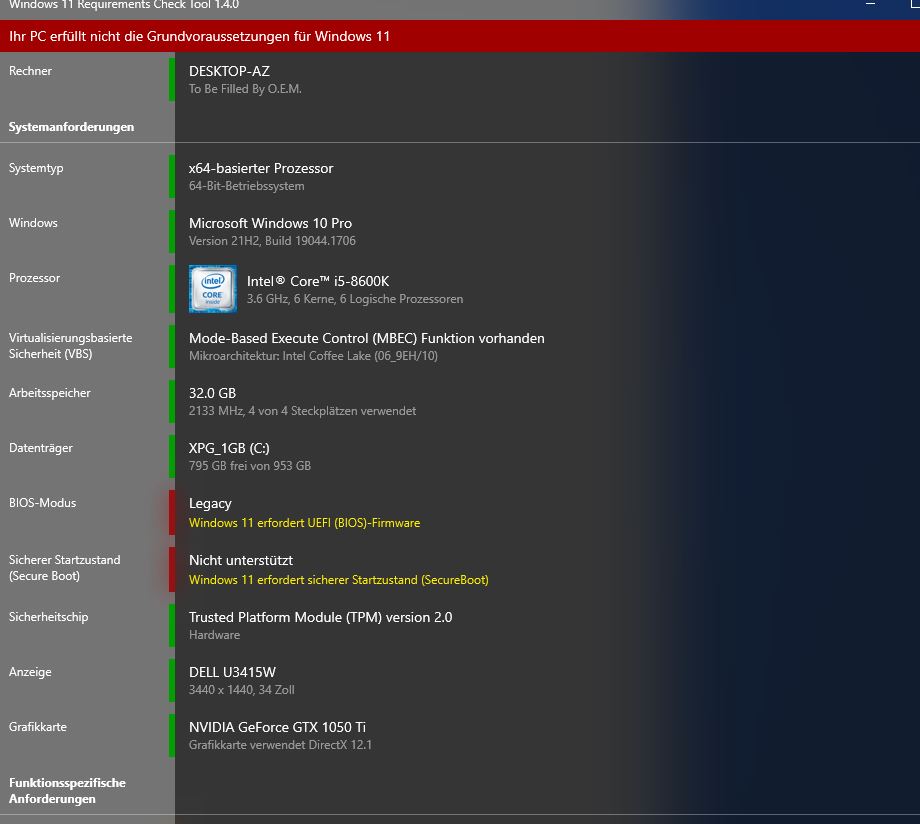Click the 'Grafikkarte' row label

[38, 727]
